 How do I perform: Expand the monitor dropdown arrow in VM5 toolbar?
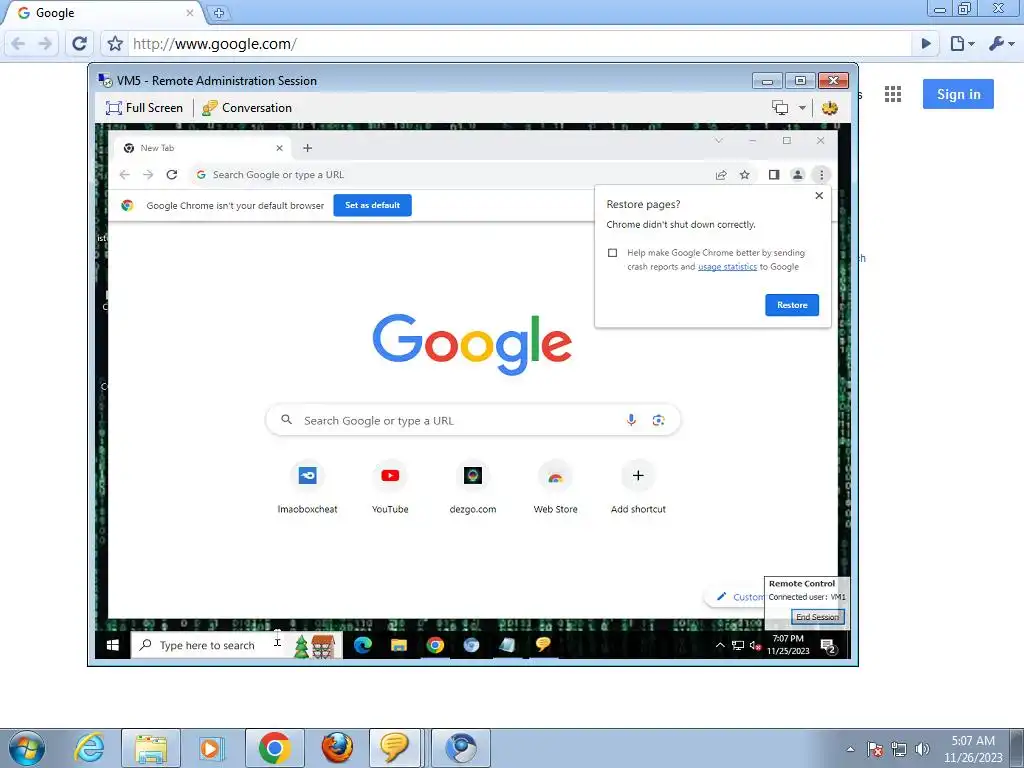tap(802, 108)
